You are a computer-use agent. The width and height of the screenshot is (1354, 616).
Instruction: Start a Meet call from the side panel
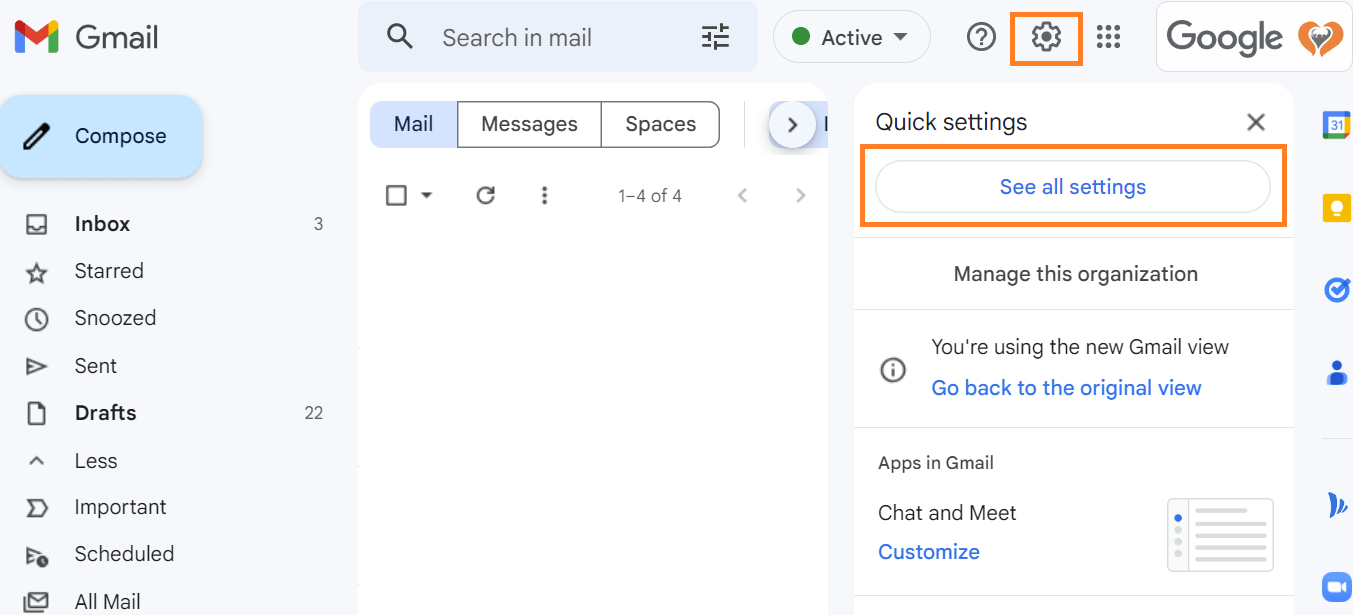[1337, 586]
